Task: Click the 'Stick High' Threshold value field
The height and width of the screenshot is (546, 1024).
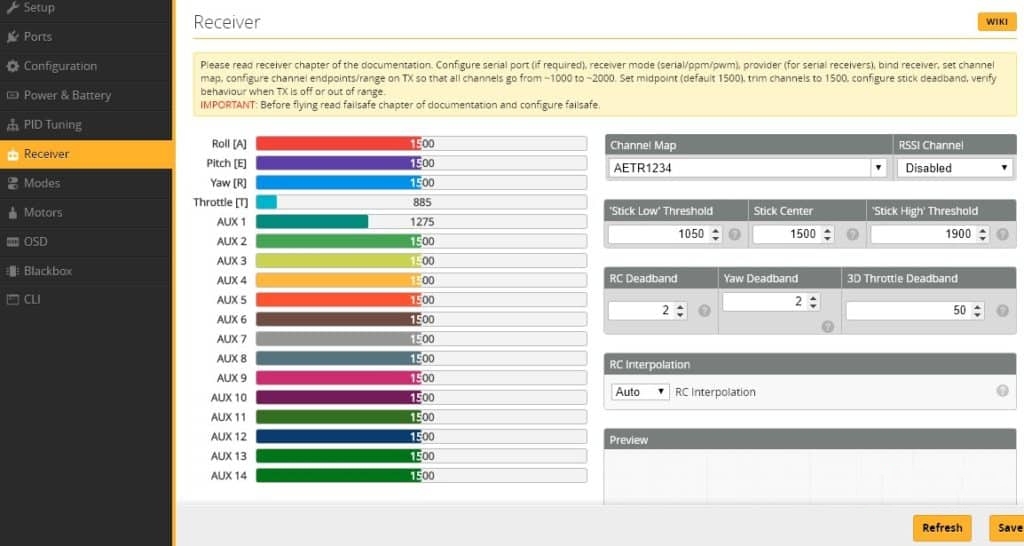Action: point(930,234)
